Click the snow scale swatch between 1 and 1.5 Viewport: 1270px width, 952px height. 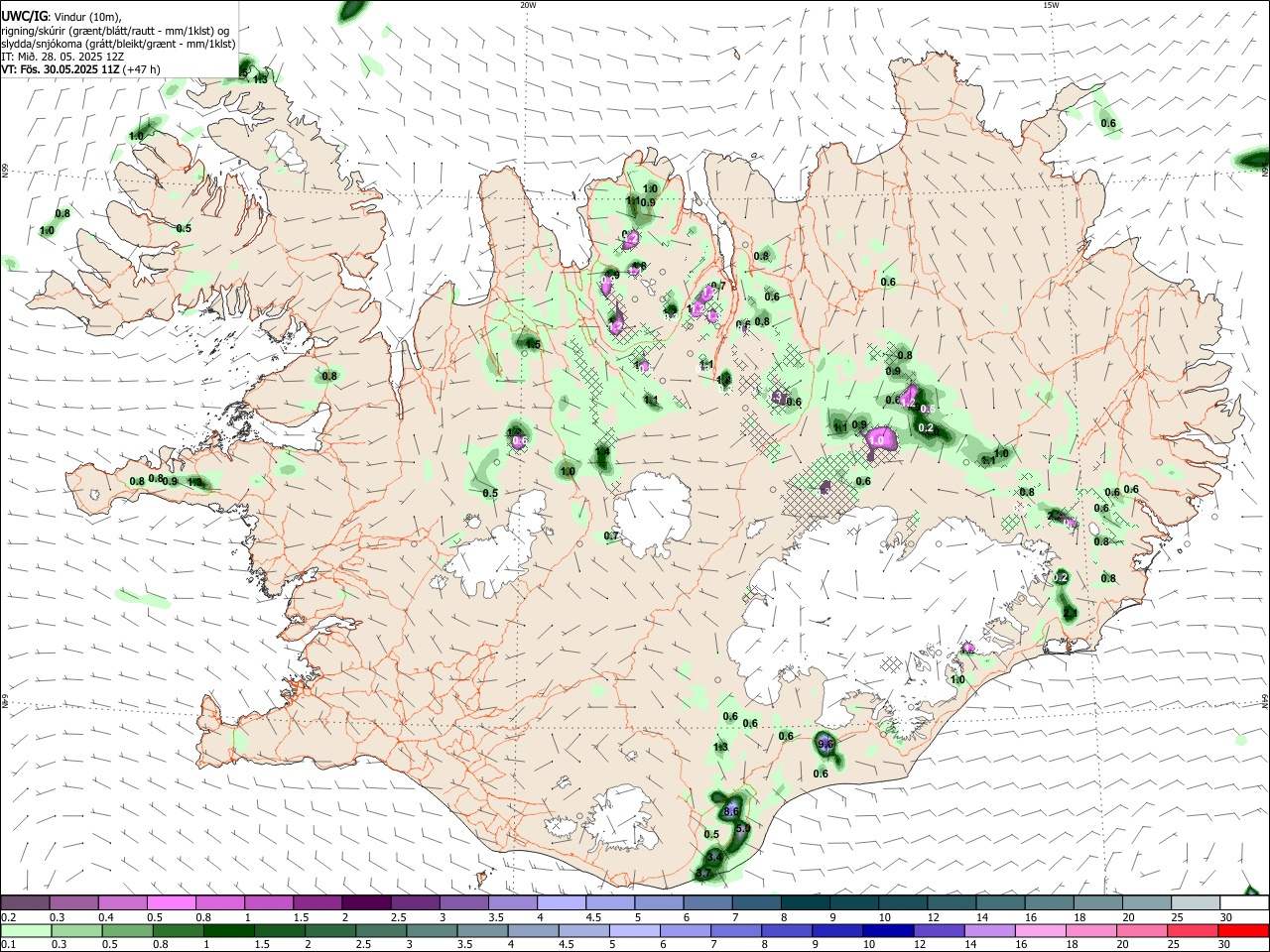[x=269, y=903]
